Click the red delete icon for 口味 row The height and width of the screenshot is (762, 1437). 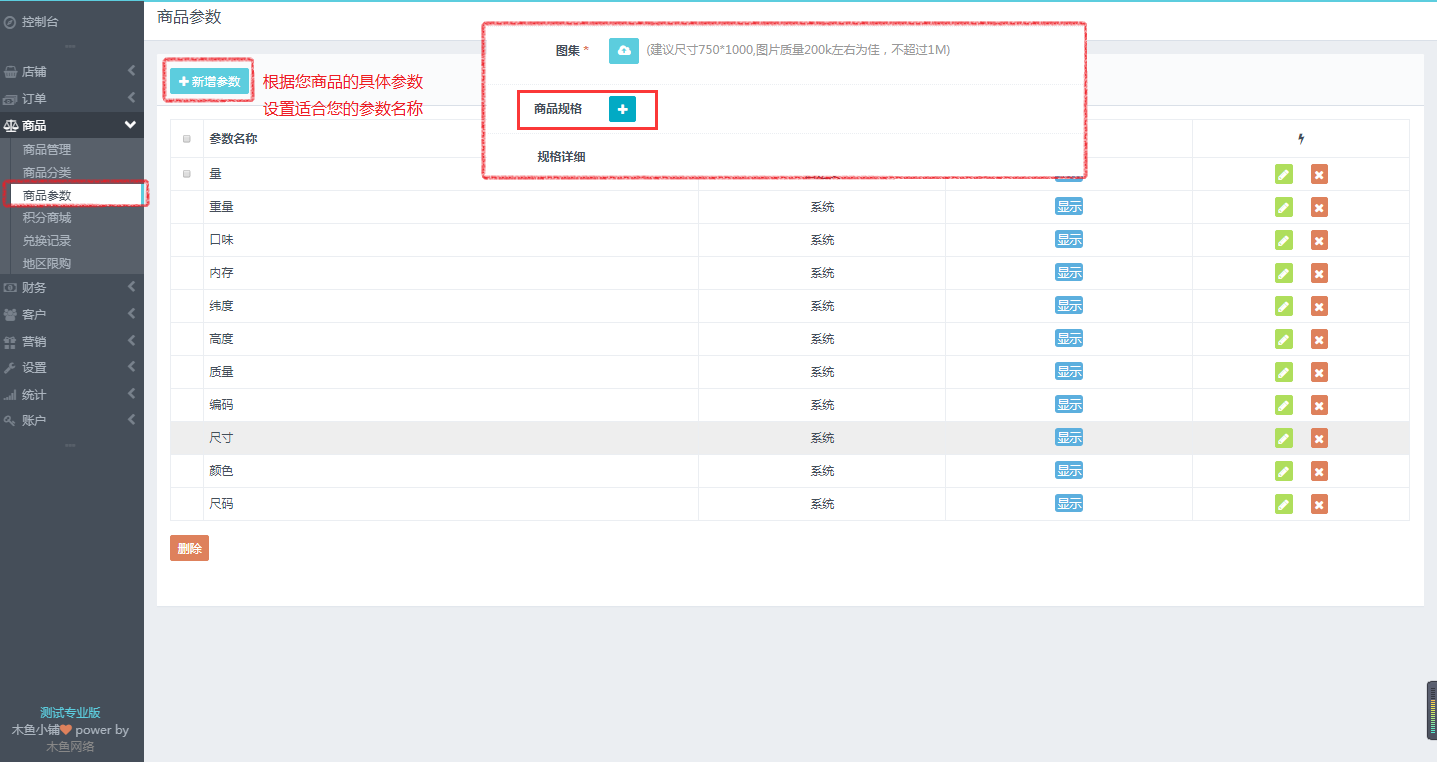1319,240
